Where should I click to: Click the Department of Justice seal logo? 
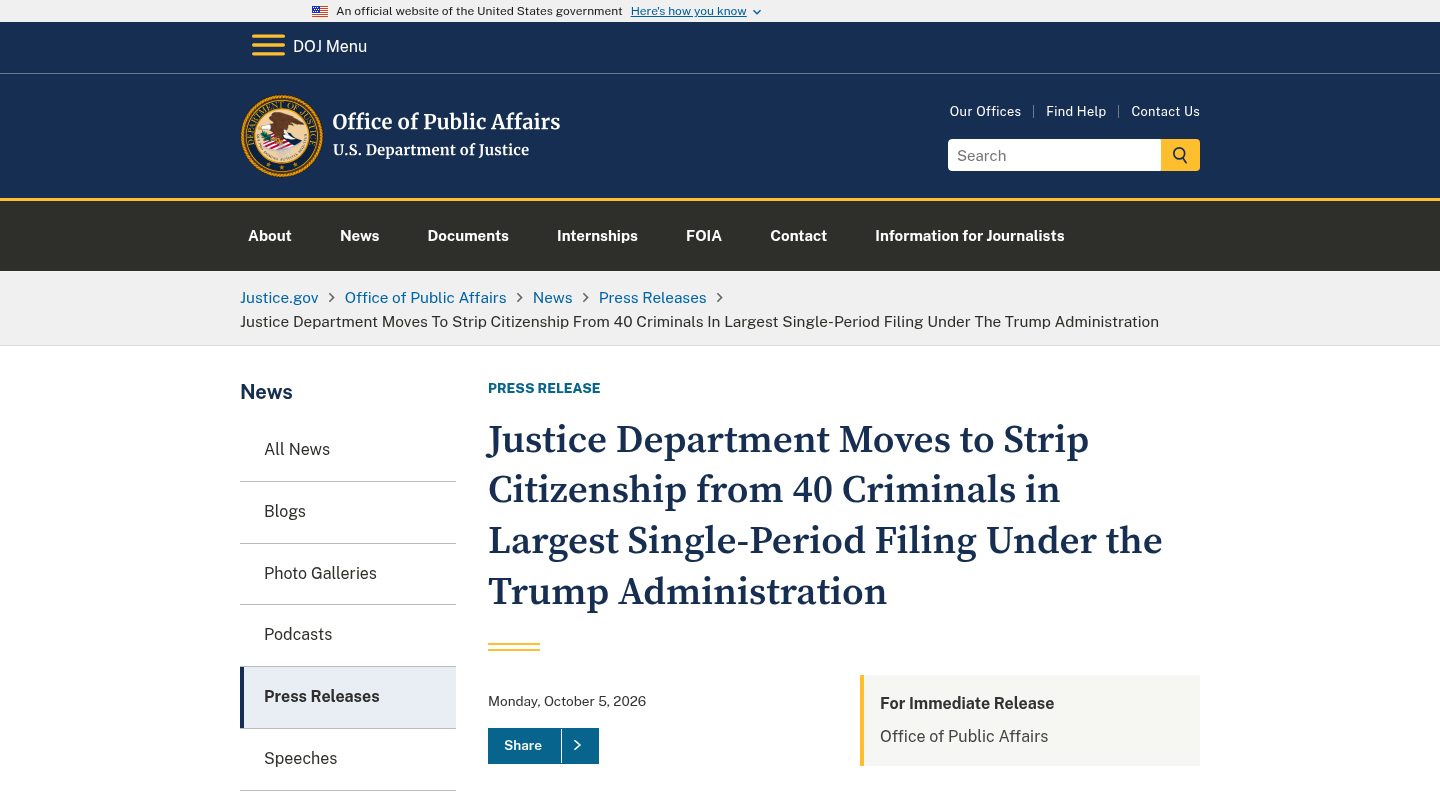282,136
